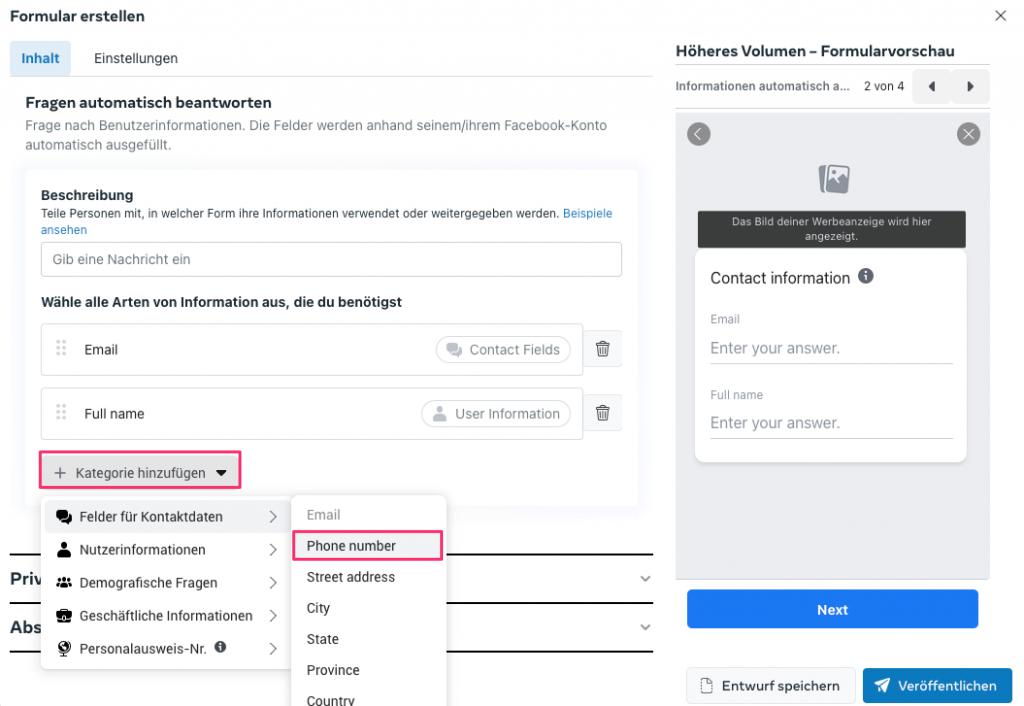Viewport: 1024px width, 706px height.
Task: Save the form with Entwurf speichern
Action: (770, 686)
